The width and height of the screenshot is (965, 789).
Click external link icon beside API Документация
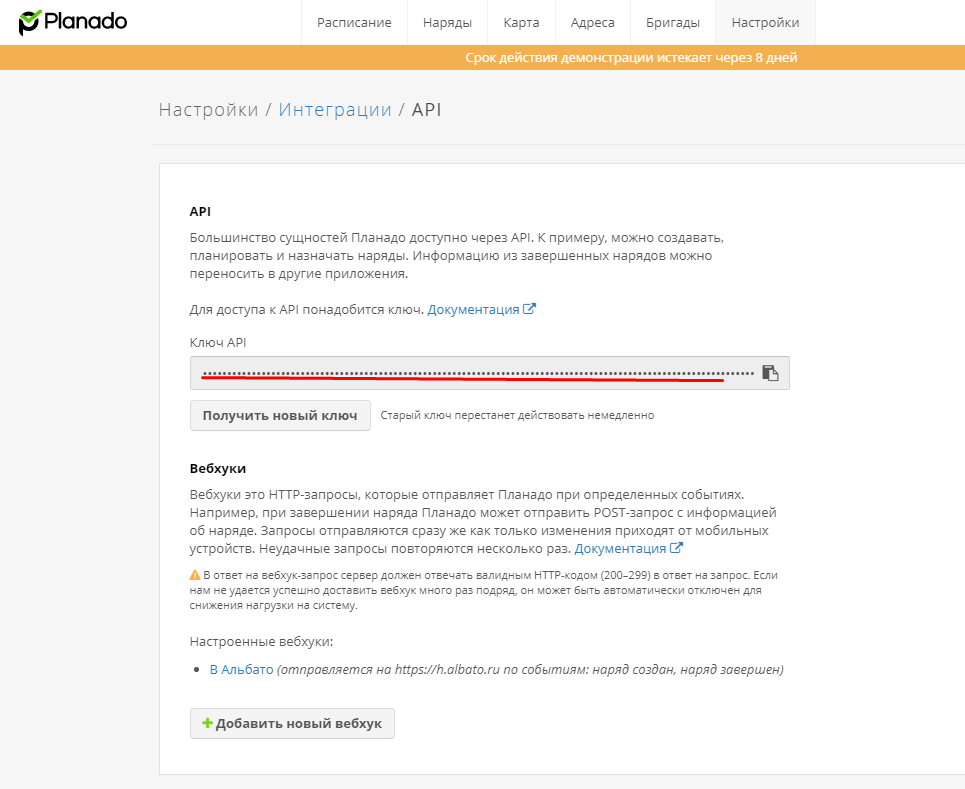[x=530, y=310]
